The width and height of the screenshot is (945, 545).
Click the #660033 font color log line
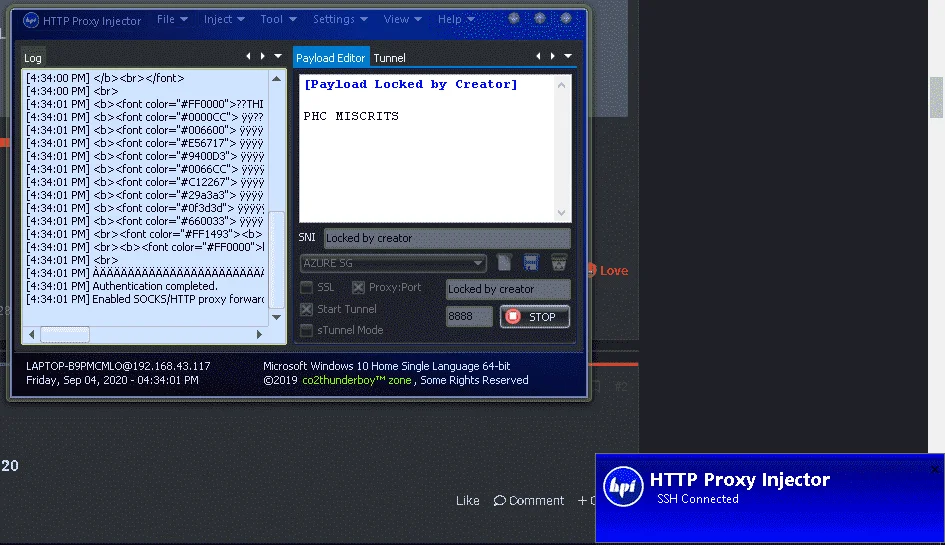pos(145,221)
